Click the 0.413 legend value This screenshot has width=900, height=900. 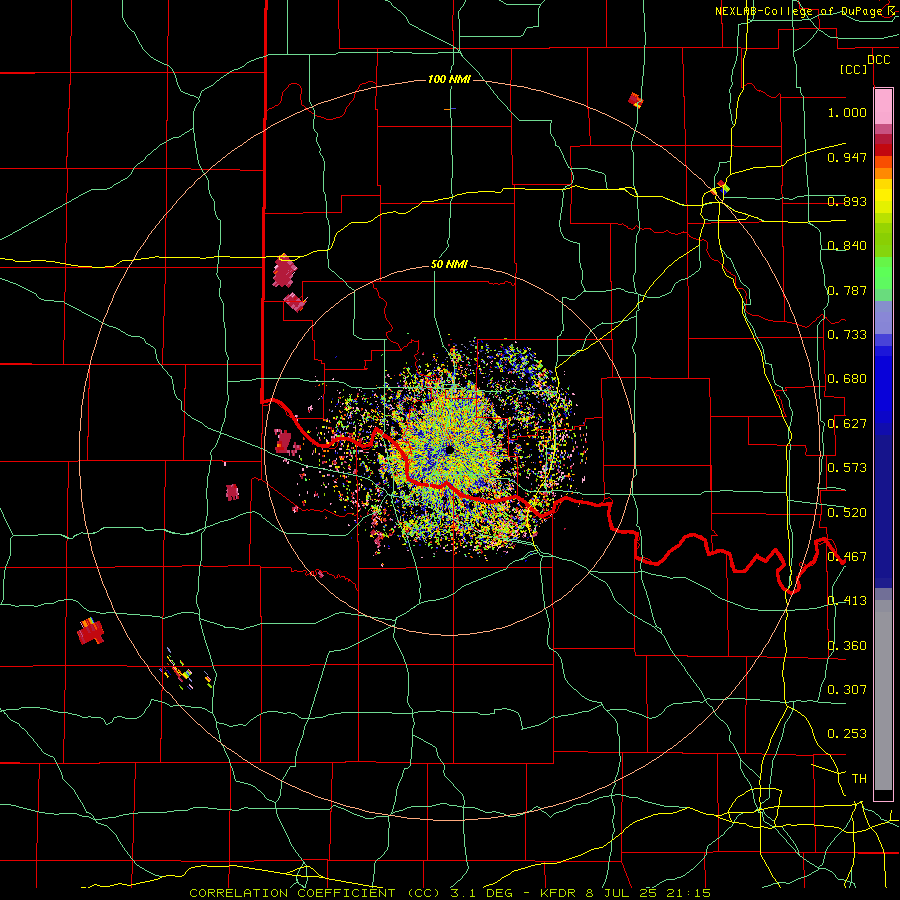[x=847, y=601]
